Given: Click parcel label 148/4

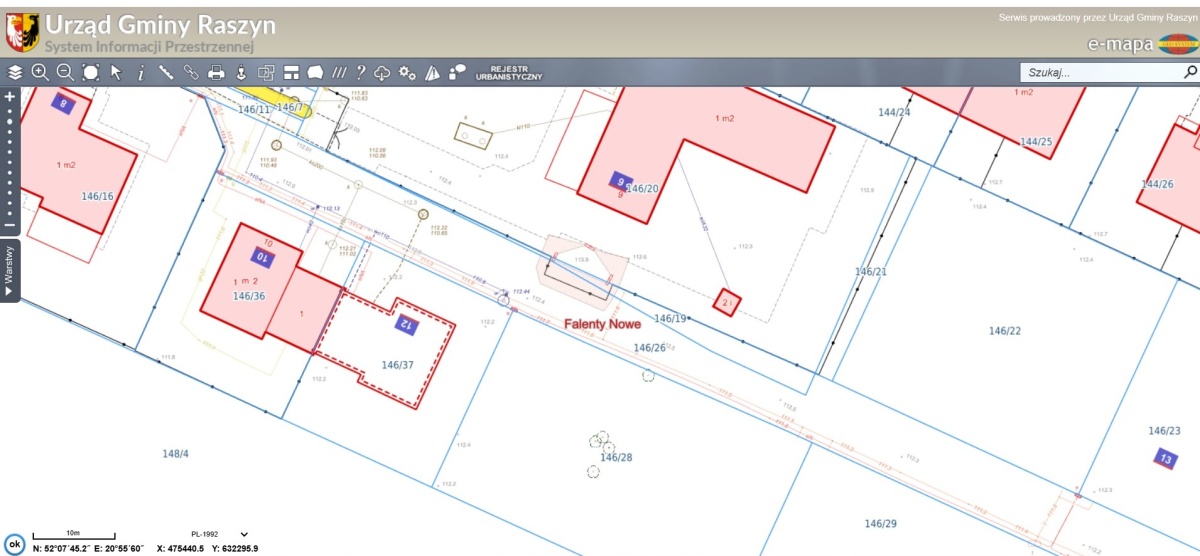Looking at the screenshot, I should click(x=175, y=454).
